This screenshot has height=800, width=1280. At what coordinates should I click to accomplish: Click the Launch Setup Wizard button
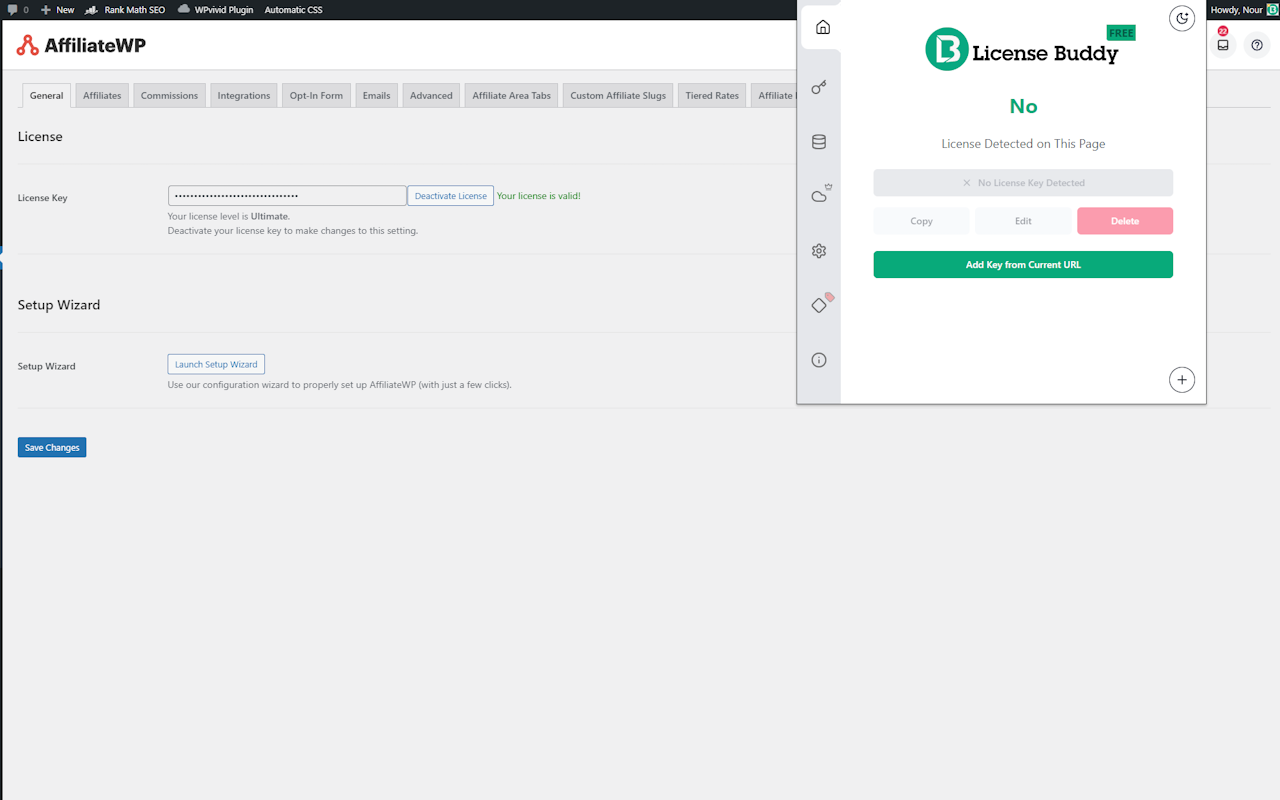click(x=216, y=365)
